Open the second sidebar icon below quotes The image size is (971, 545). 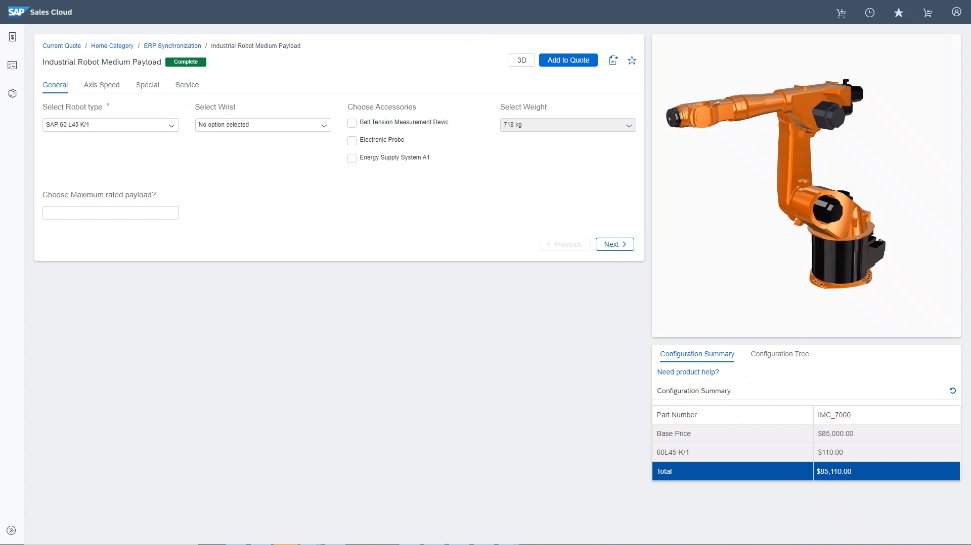pos(12,65)
